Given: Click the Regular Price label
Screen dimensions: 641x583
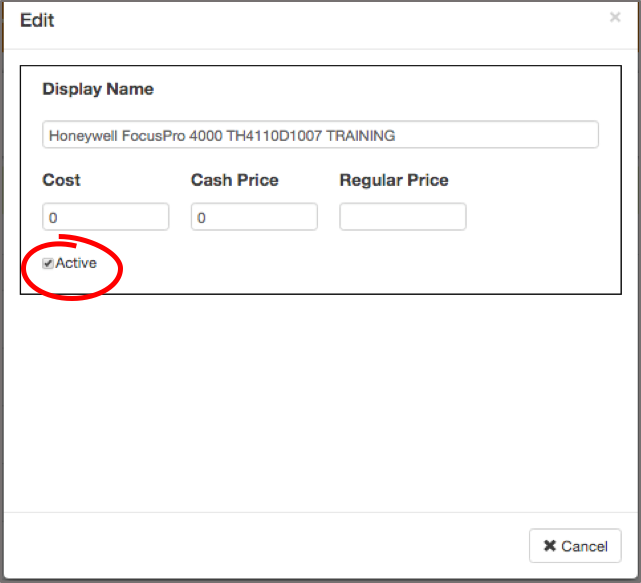Looking at the screenshot, I should [x=394, y=180].
